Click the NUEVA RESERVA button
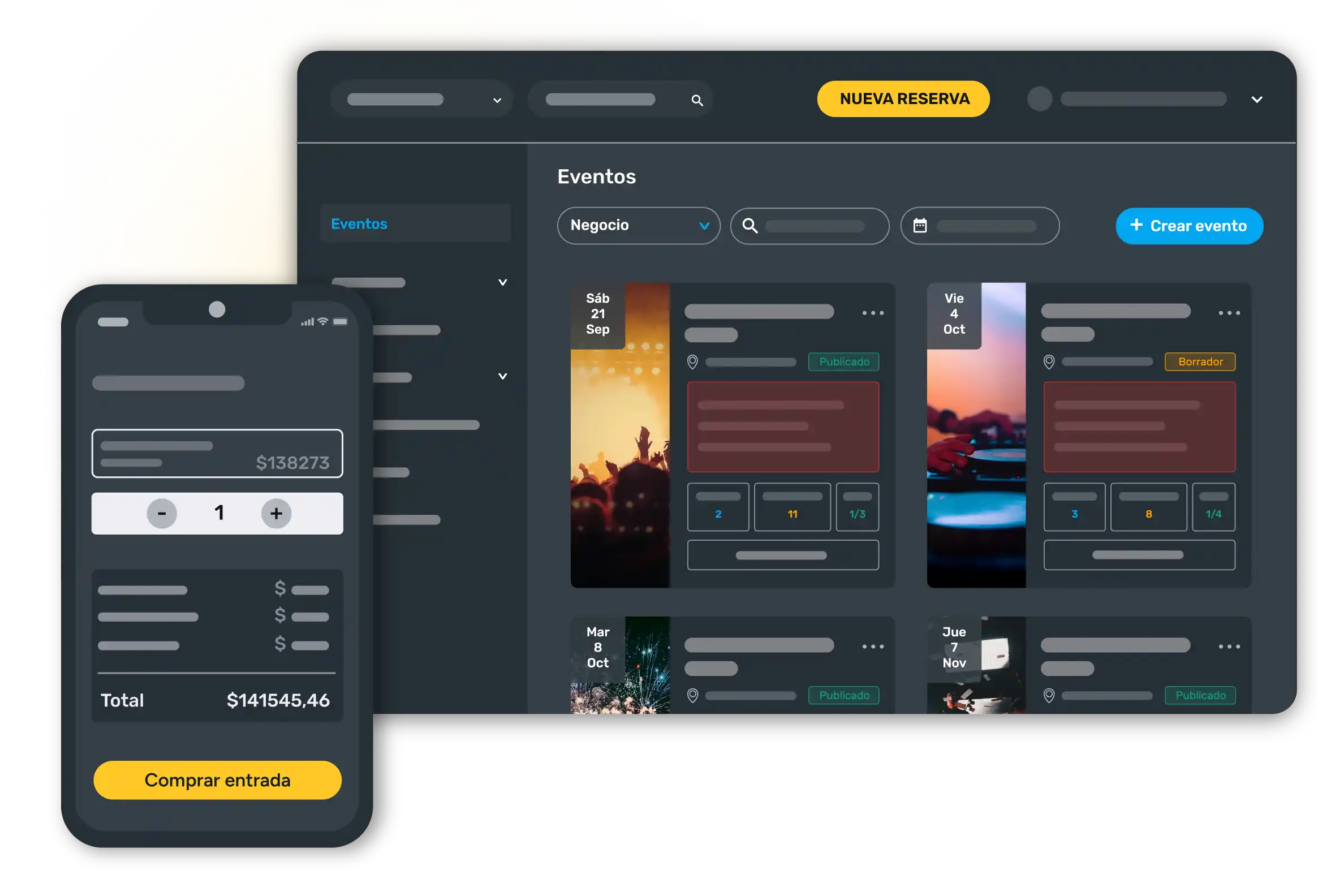Image resolution: width=1318 pixels, height=896 pixels. (903, 98)
